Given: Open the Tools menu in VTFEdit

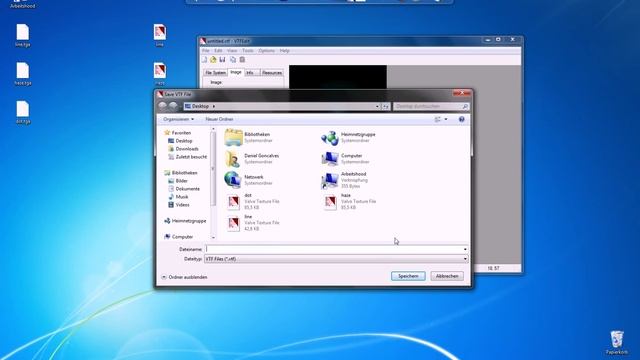Looking at the screenshot, I should [x=248, y=51].
